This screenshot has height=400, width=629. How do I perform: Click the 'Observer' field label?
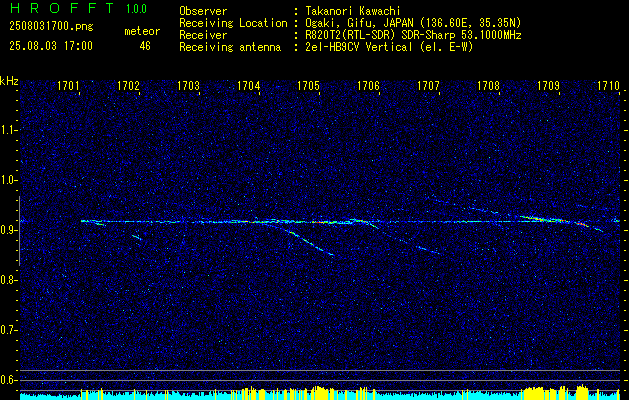pyautogui.click(x=203, y=11)
